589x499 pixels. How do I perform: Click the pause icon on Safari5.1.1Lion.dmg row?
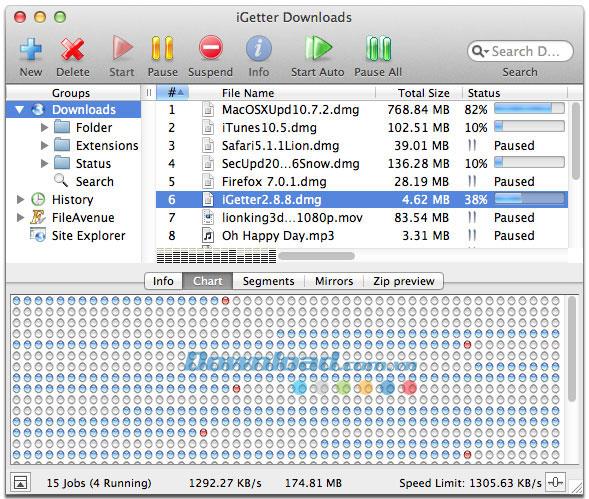(472, 145)
